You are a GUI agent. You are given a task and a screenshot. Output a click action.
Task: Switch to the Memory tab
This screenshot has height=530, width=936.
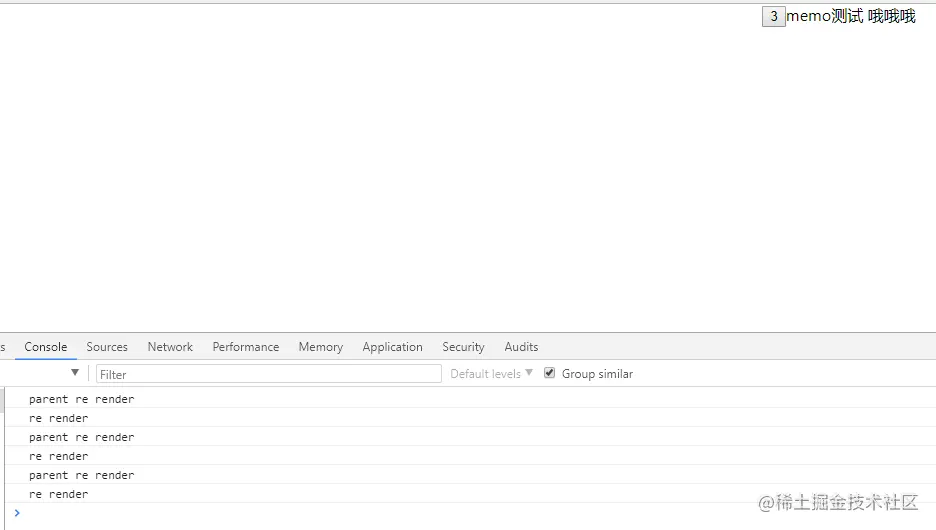[321, 347]
